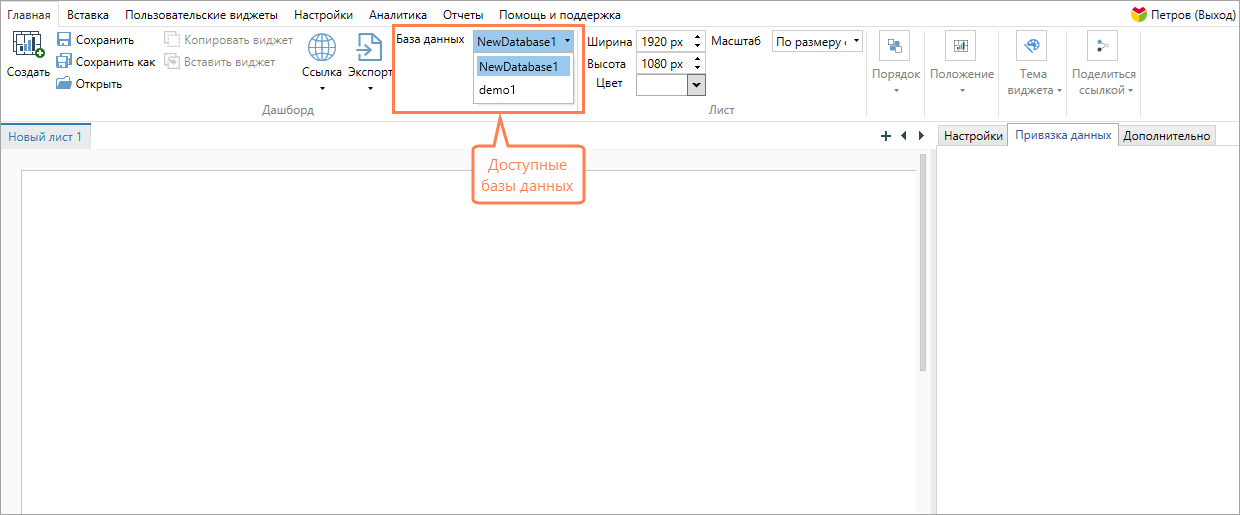The image size is (1240, 515).
Task: Click the Экспорт arrow icon
Action: [x=370, y=48]
